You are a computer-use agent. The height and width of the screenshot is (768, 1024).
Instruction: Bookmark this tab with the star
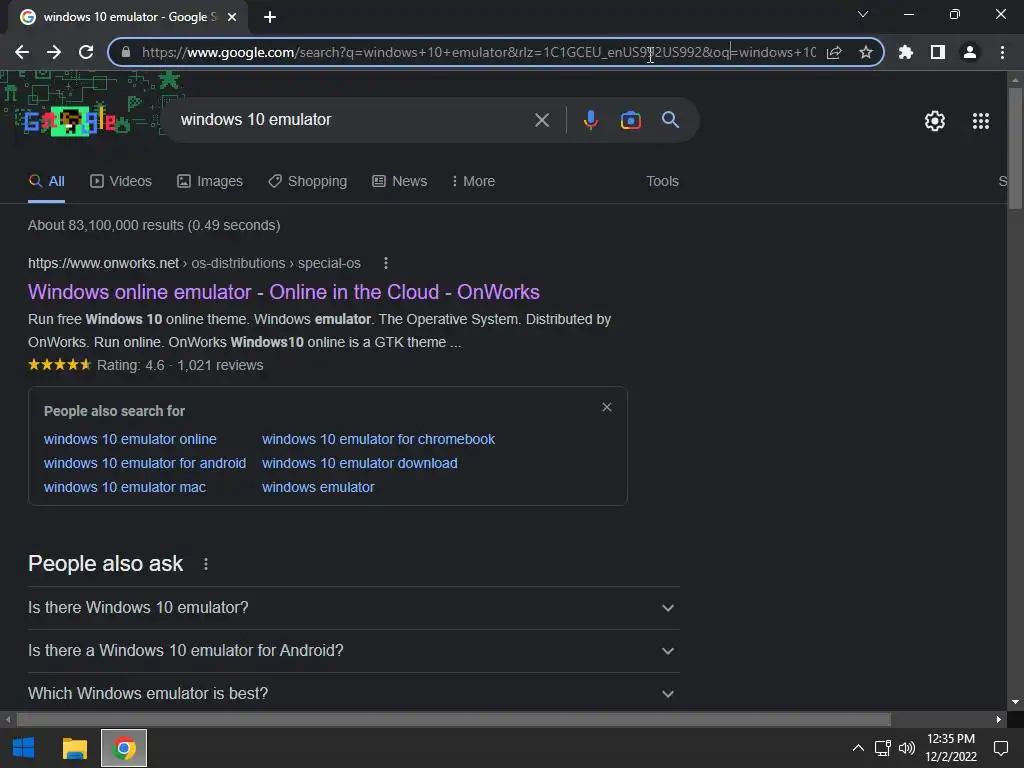pos(866,52)
